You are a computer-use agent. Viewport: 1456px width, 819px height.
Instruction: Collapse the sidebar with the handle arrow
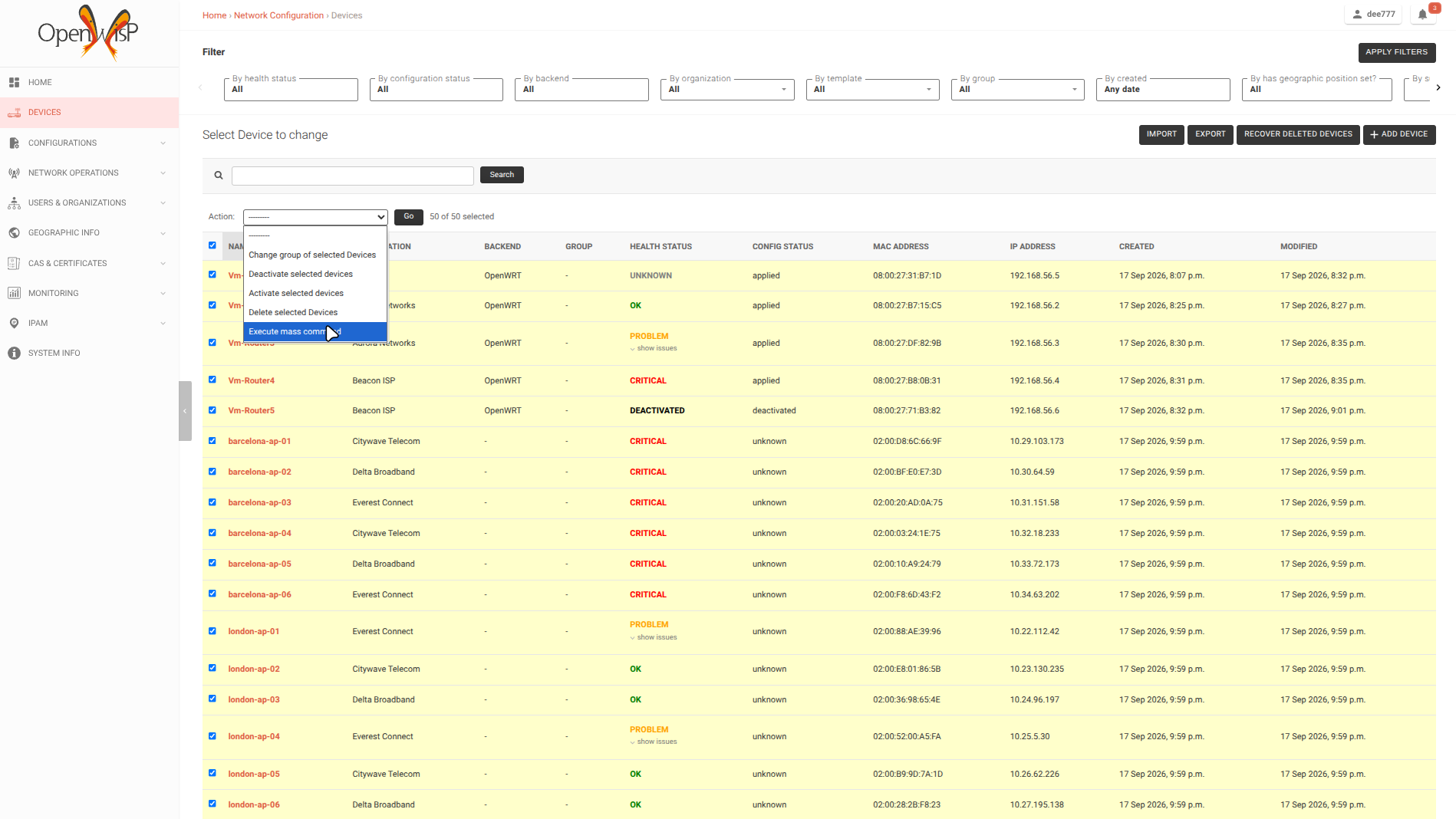tap(185, 411)
